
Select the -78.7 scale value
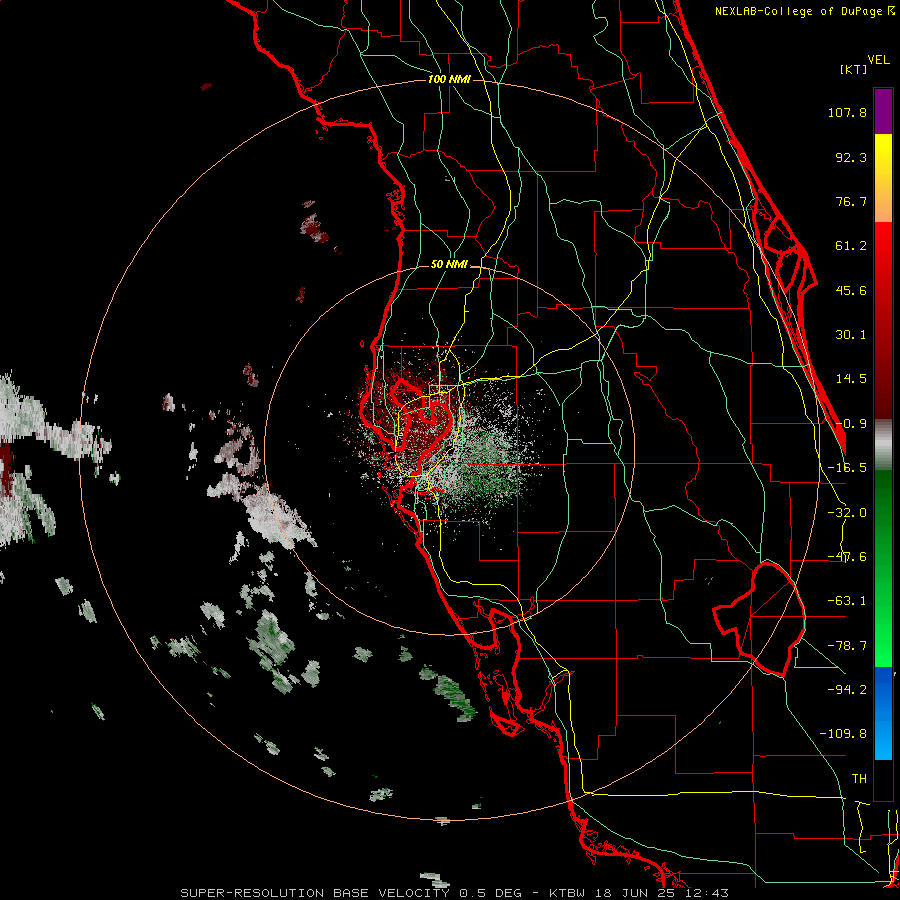tap(847, 646)
